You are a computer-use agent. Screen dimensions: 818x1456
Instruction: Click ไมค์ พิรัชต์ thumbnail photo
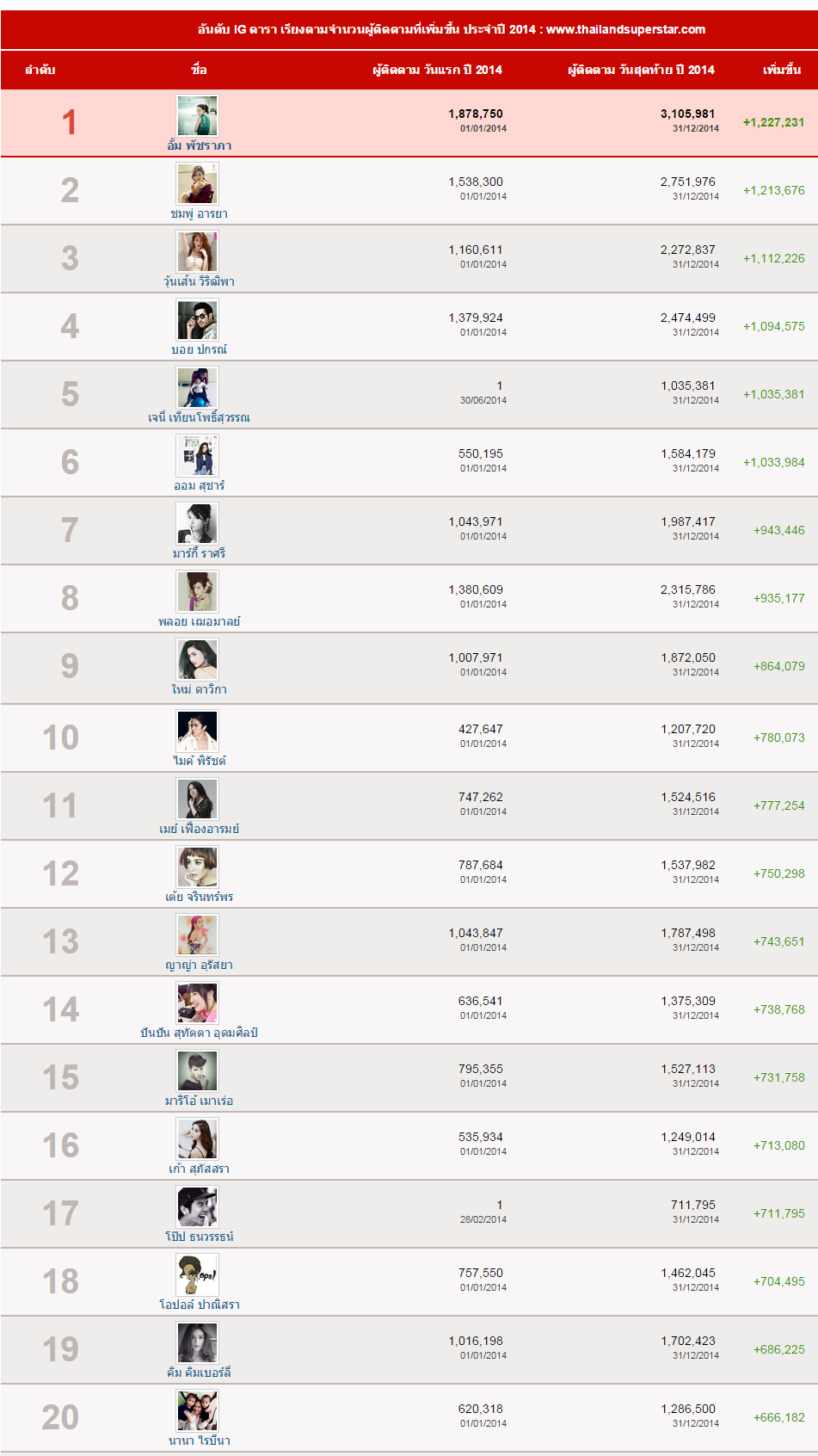(x=197, y=731)
